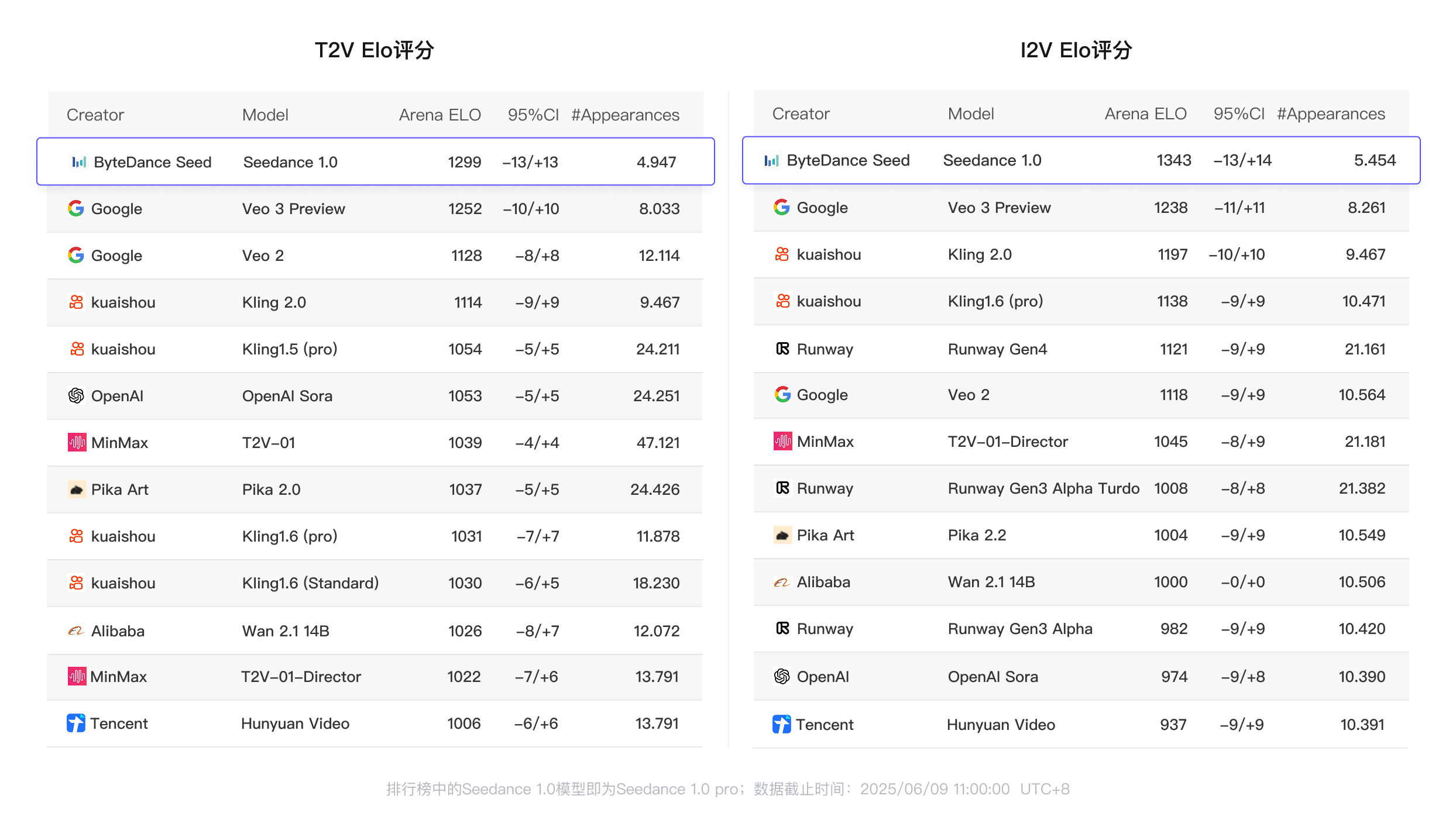Select Seedance 1.0 model name in I2V table
This screenshot has height=820, width=1456.
993,160
